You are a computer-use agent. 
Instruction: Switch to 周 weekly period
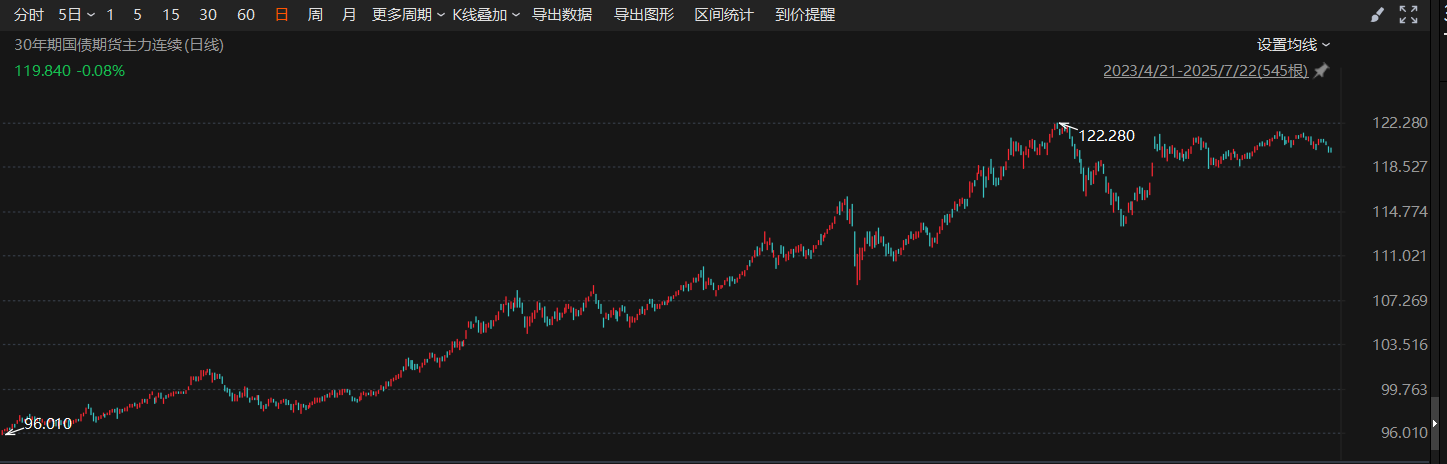[315, 15]
